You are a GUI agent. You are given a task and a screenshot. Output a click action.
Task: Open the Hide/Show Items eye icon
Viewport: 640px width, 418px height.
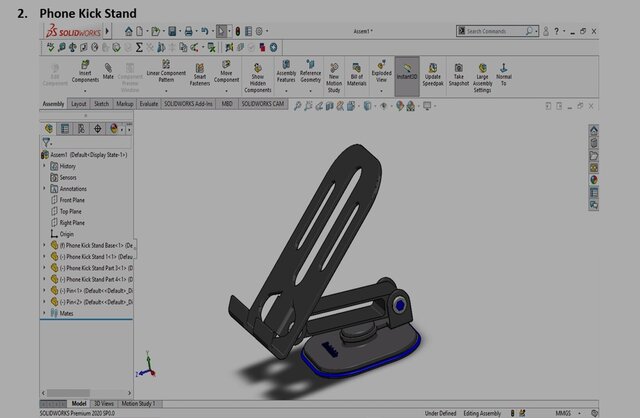click(383, 106)
